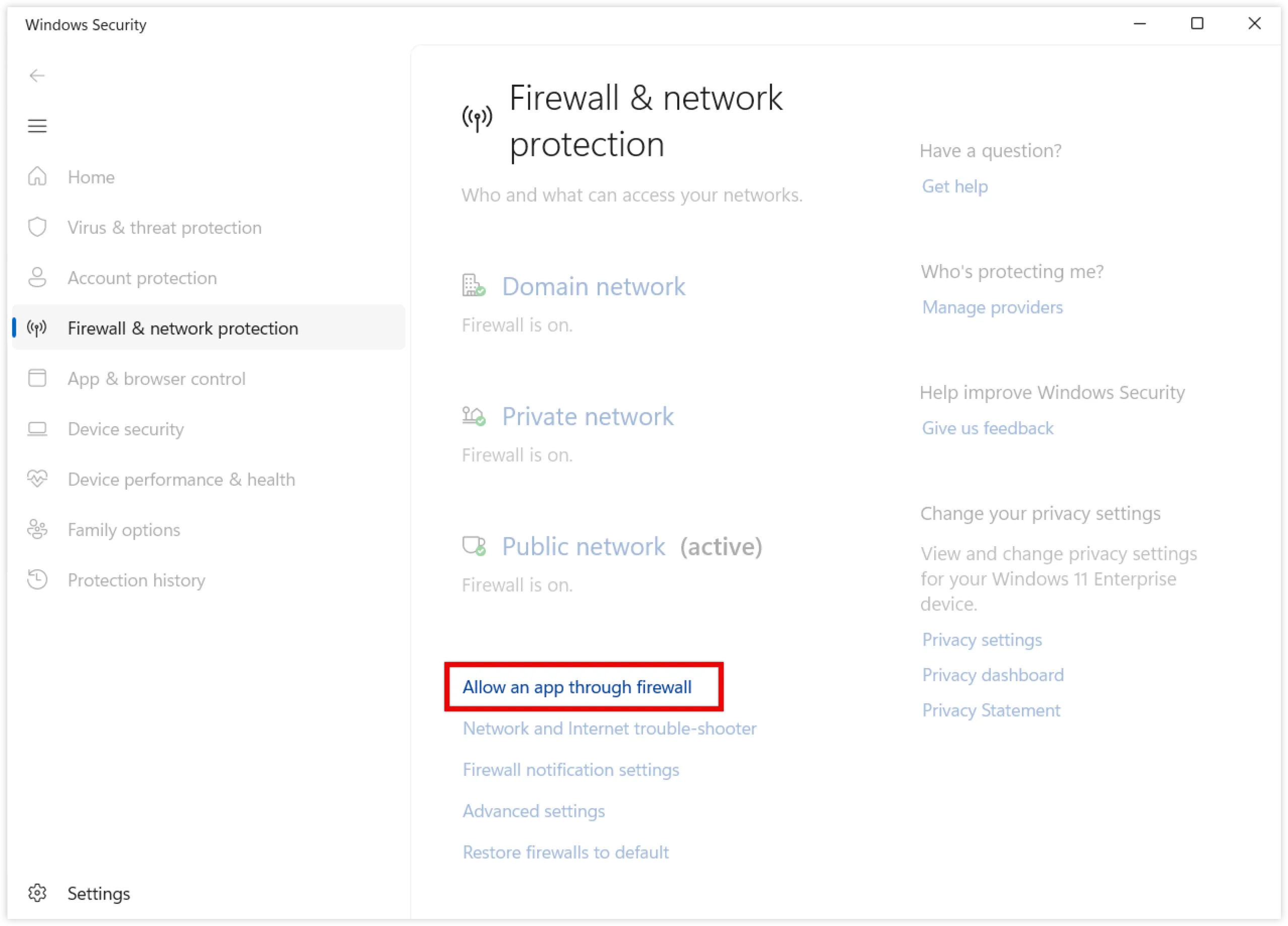
Task: Select the Account protection person icon
Action: [x=37, y=277]
